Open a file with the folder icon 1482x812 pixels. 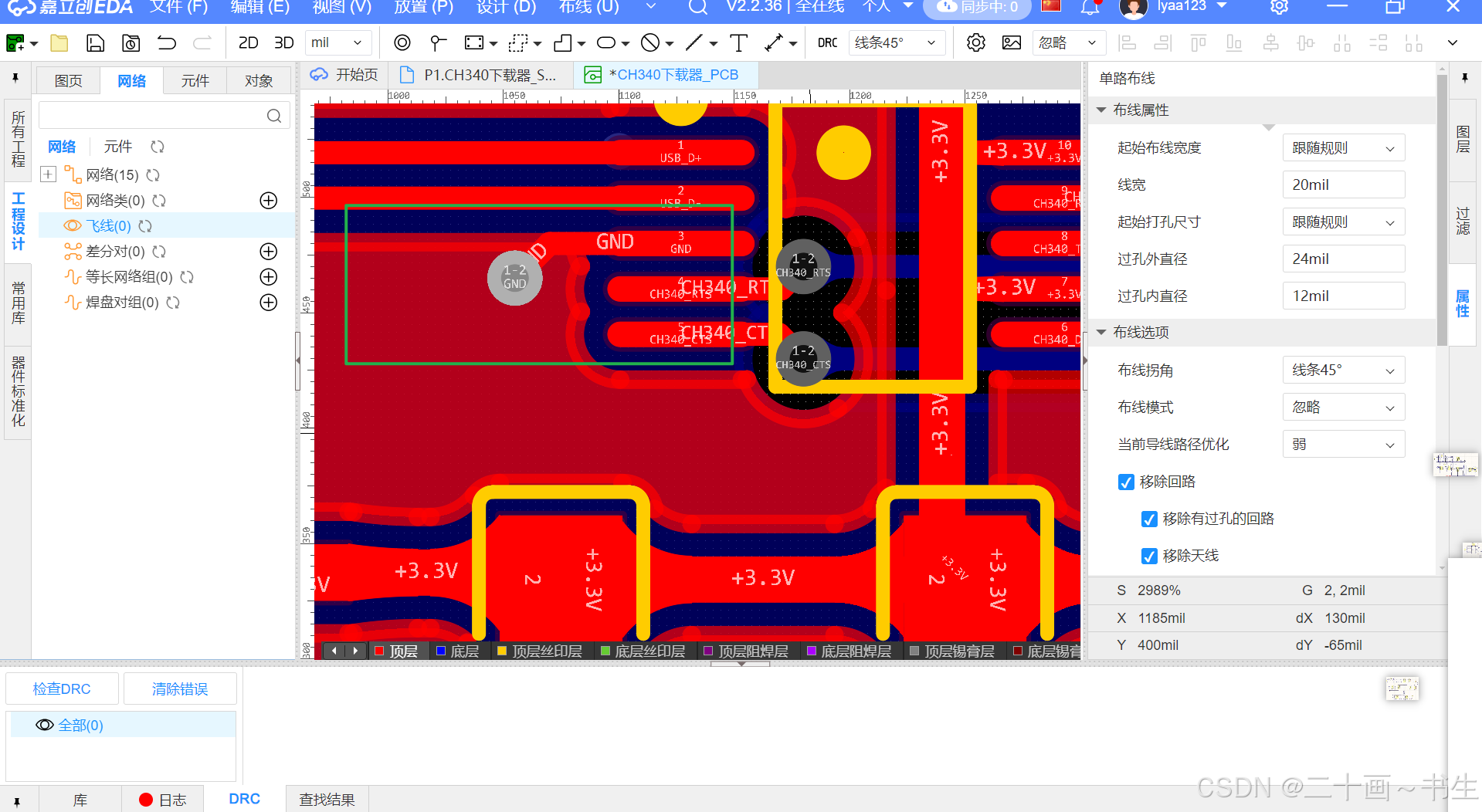(x=59, y=43)
